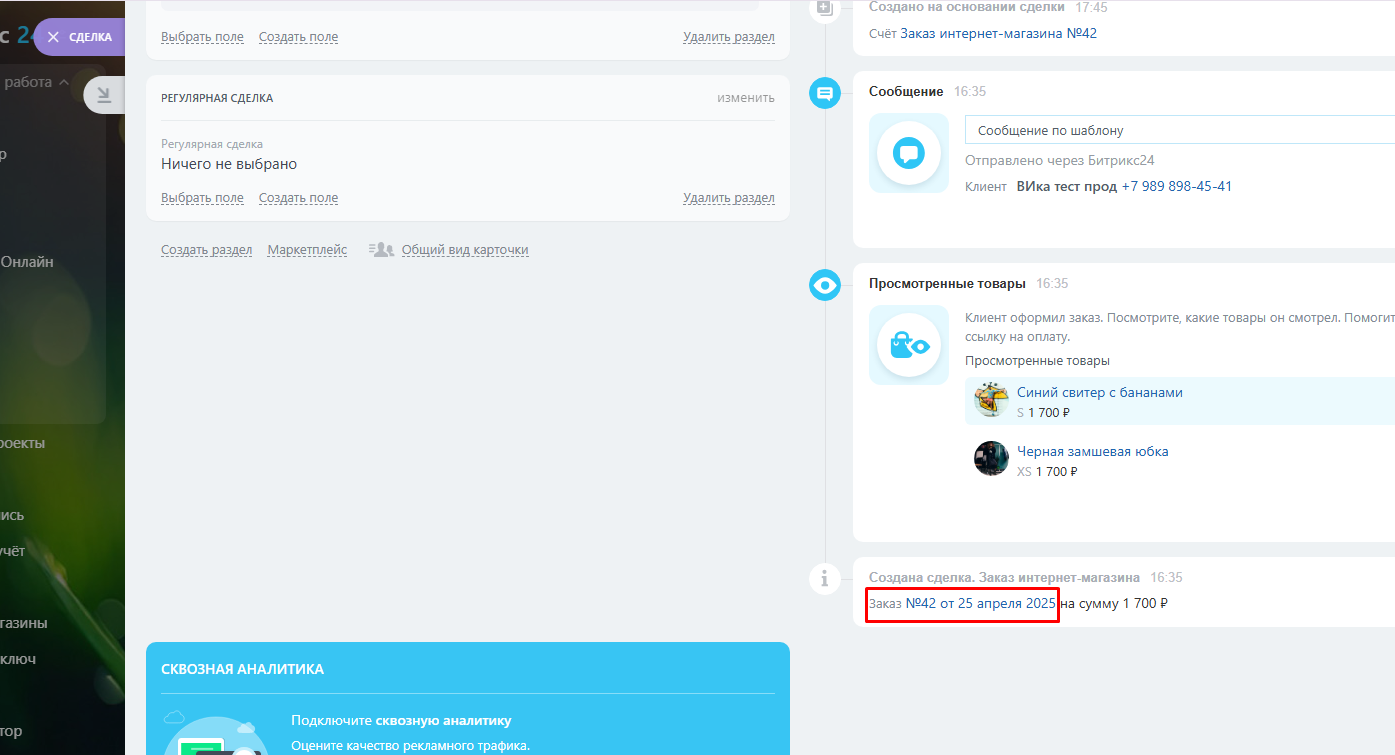Screen dimensions: 1395x755
Task: Click the large message bubble card icon
Action: tap(909, 153)
